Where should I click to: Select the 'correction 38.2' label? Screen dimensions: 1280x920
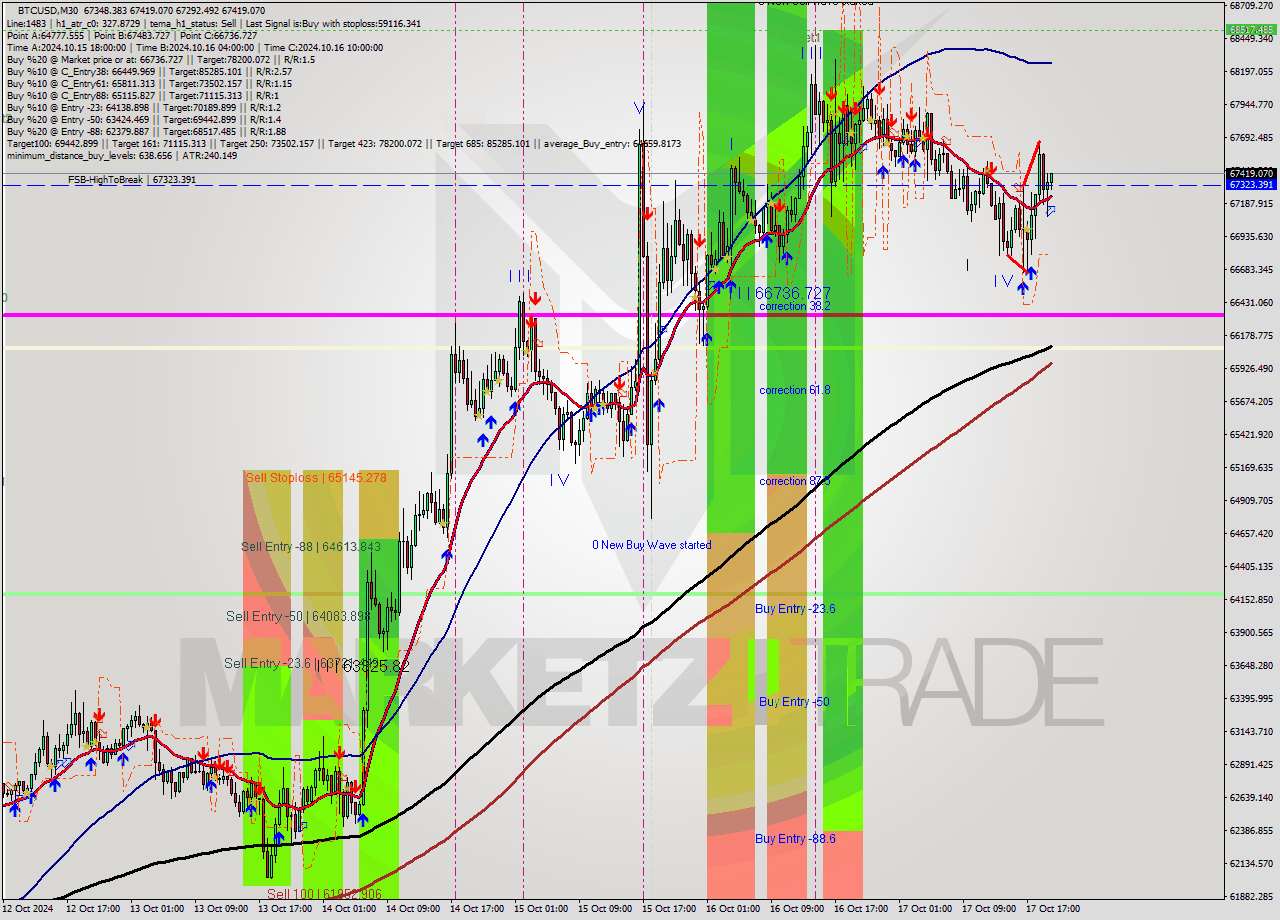click(x=795, y=306)
